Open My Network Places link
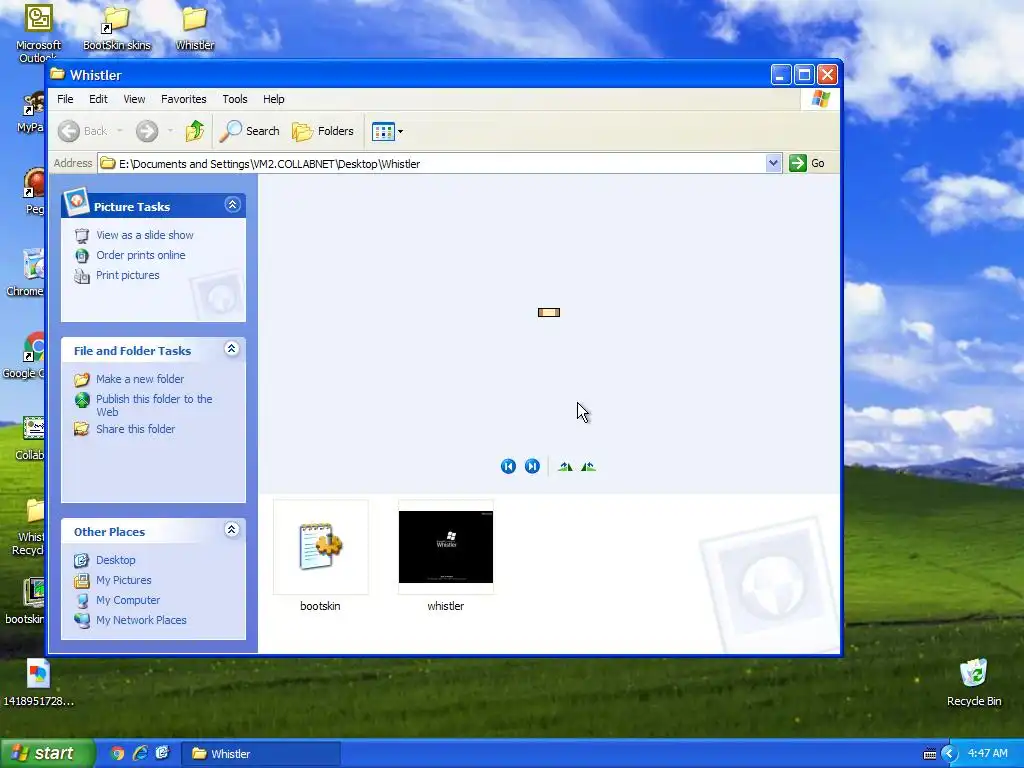 141,620
